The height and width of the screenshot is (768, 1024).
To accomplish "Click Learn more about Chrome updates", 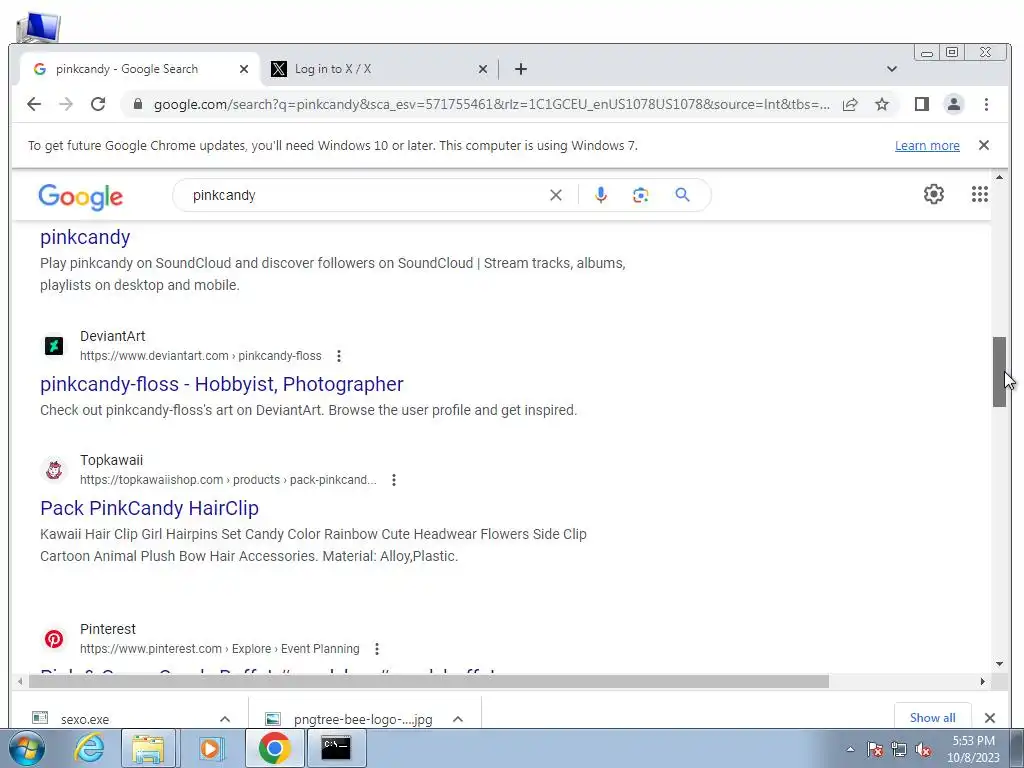I will (x=927, y=146).
